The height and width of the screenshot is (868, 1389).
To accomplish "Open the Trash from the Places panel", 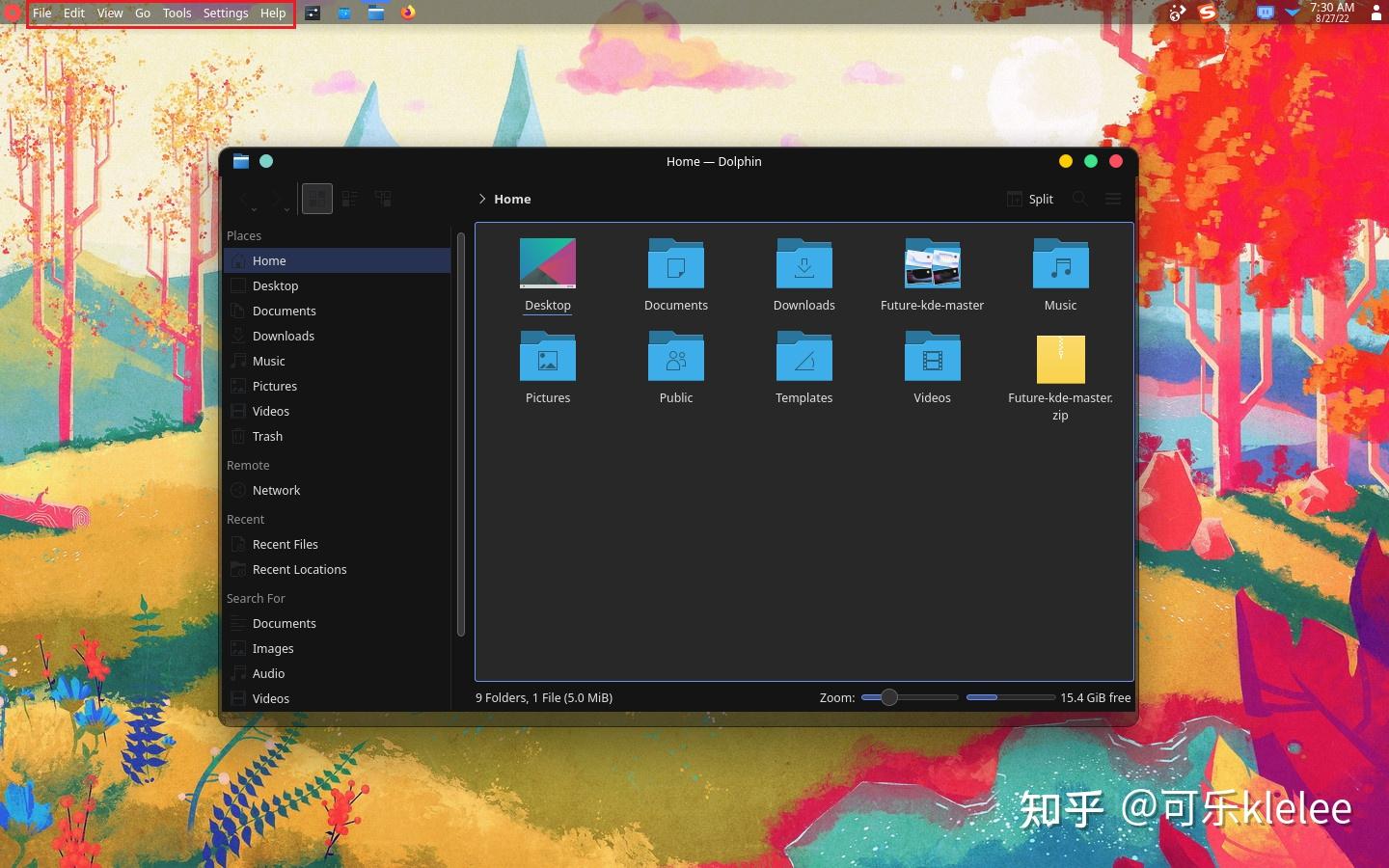I will pyautogui.click(x=266, y=436).
